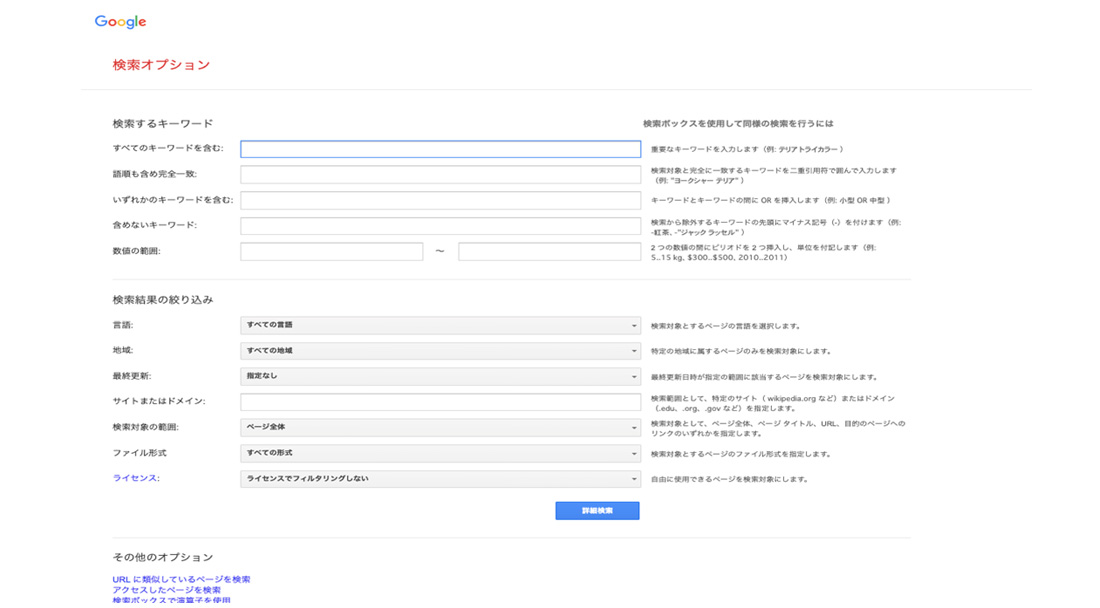
Task: Focus the すべてのキーワードを含む text field
Action: click(x=440, y=149)
